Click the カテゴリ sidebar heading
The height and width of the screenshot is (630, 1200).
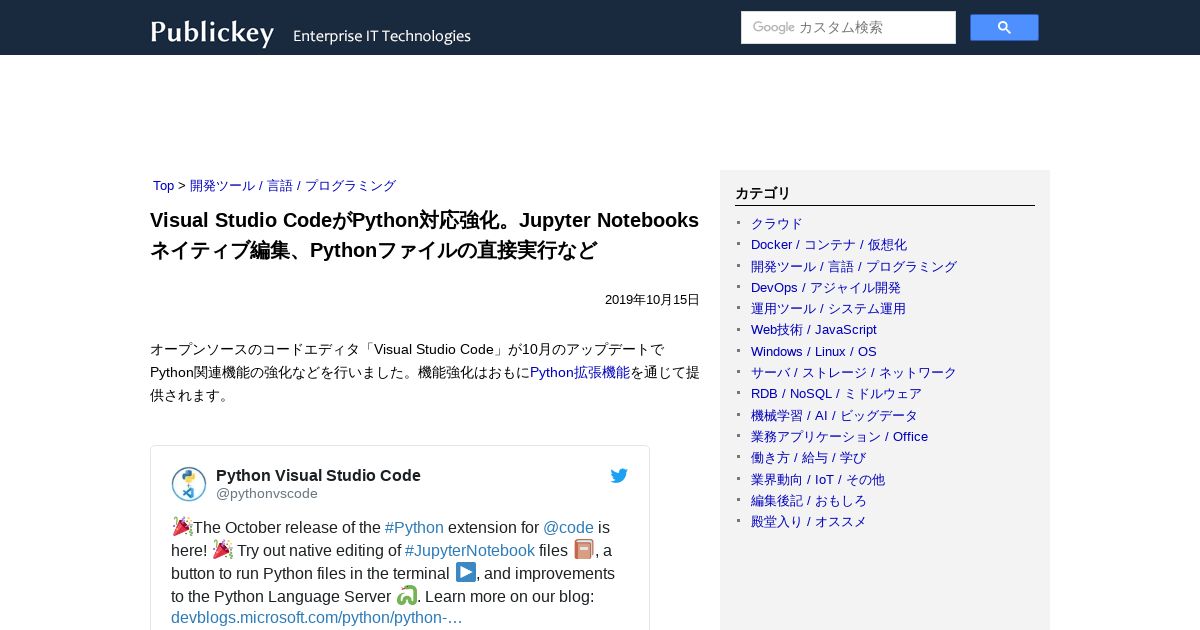coord(763,193)
